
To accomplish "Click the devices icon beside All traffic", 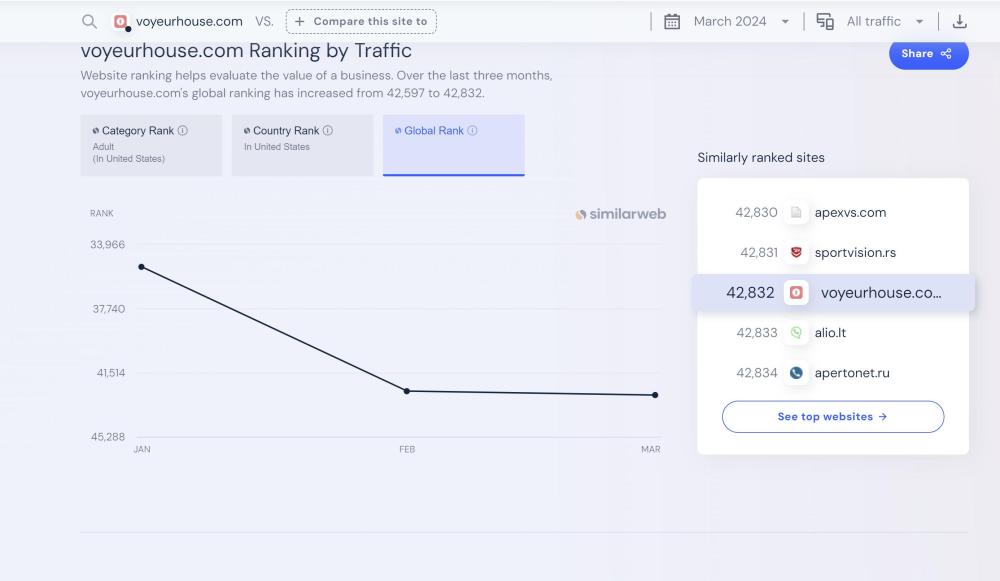I will 825,21.
